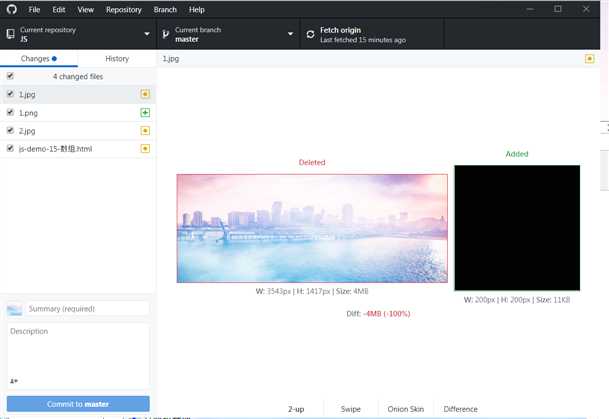Click the red Deleted label
Viewport: 609px width, 419px height.
coord(312,162)
